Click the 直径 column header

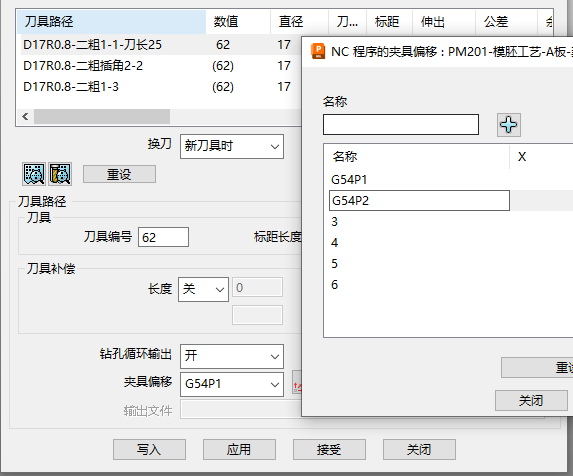click(299, 22)
